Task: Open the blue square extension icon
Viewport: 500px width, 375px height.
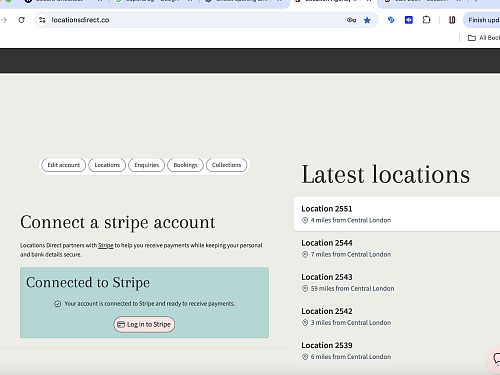Action: (409, 20)
